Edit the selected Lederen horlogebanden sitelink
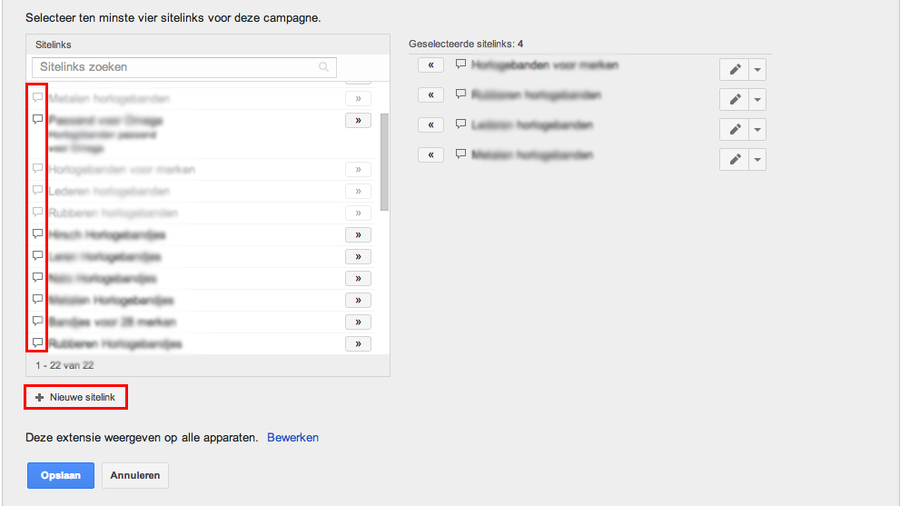900x506 pixels. click(x=734, y=130)
